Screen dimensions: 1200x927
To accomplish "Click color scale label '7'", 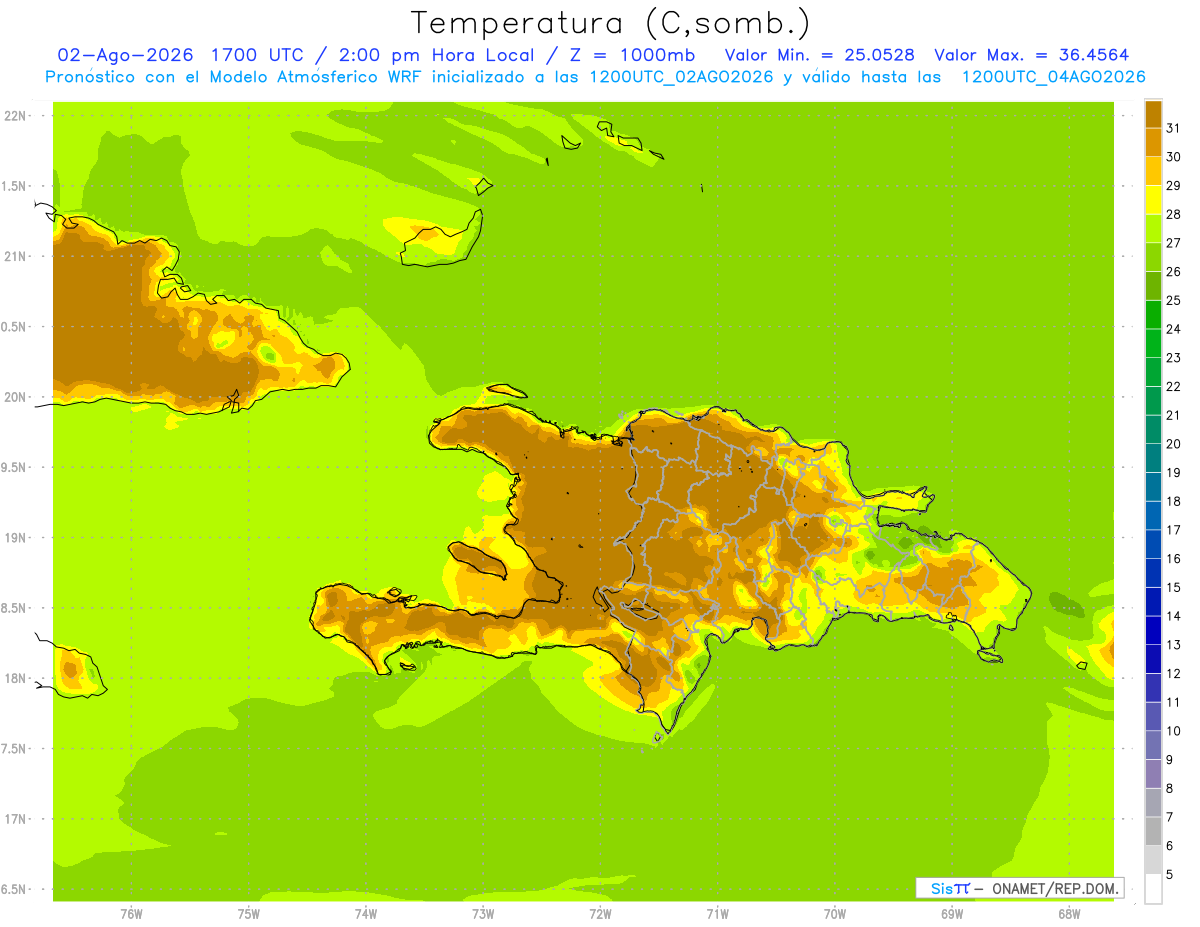I will [x=1170, y=817].
